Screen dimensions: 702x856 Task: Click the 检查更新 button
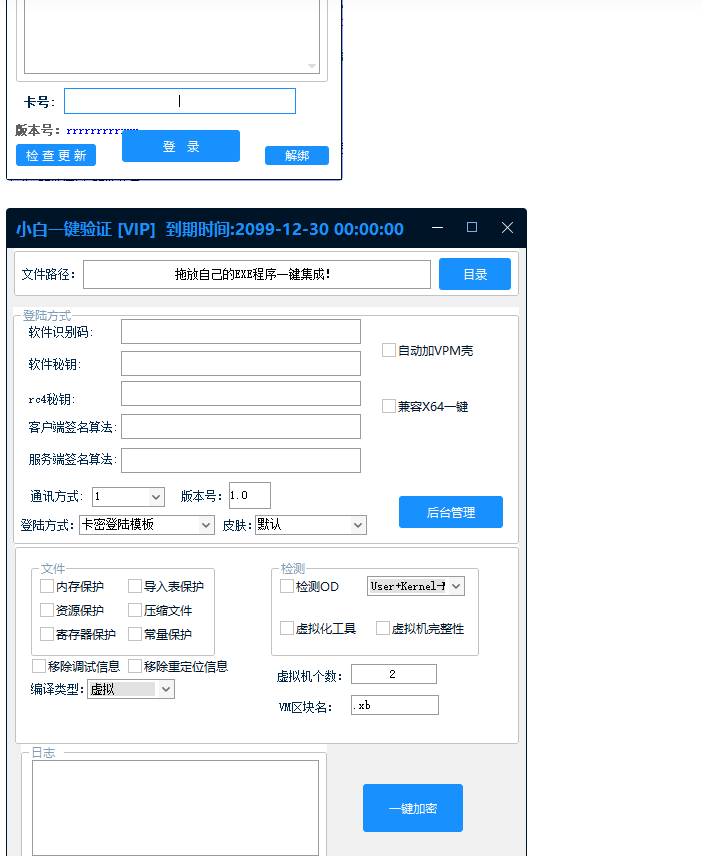[56, 155]
